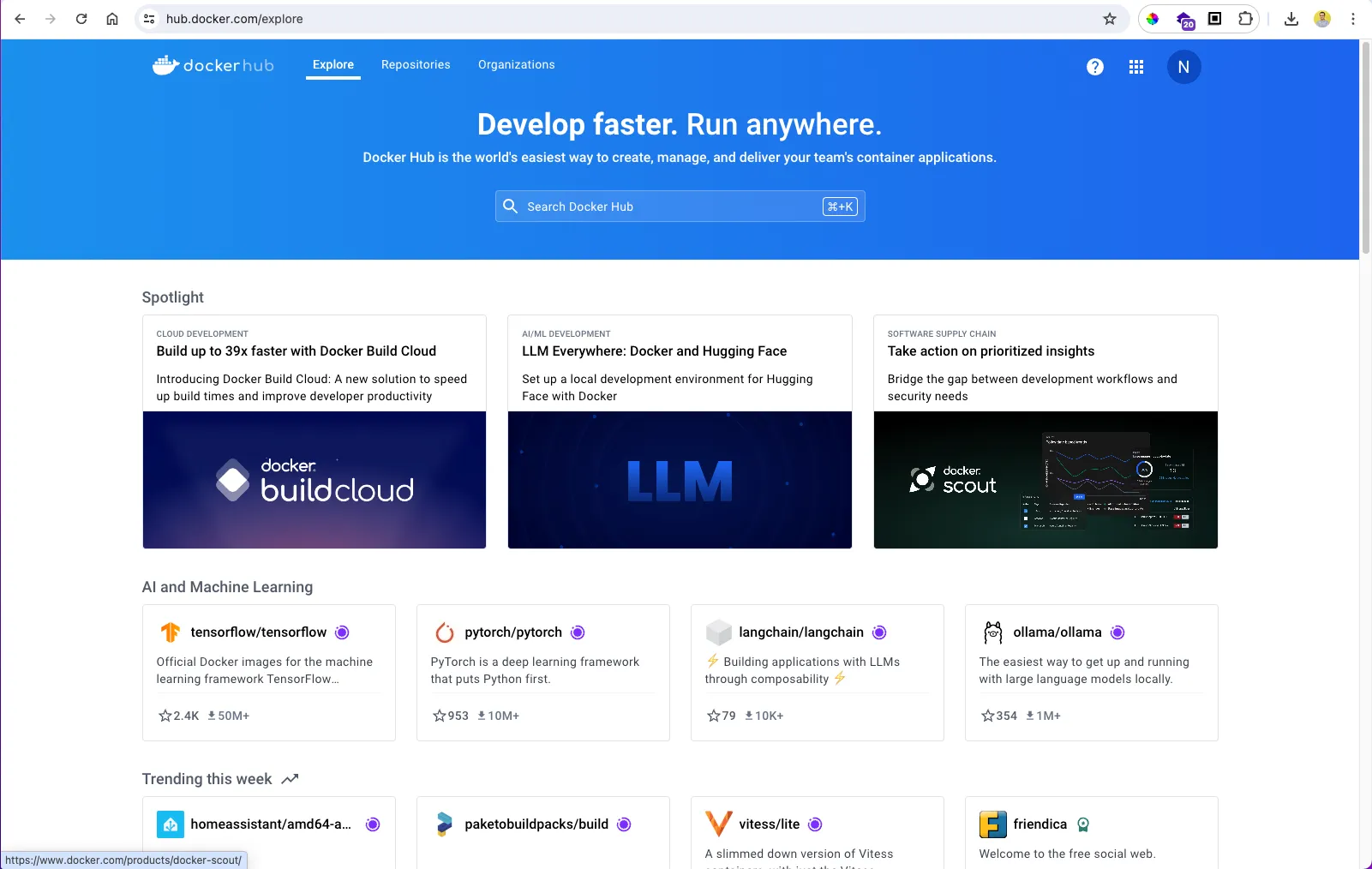Click the TensorFlow logo icon
This screenshot has width=1372, height=869.
pos(170,632)
